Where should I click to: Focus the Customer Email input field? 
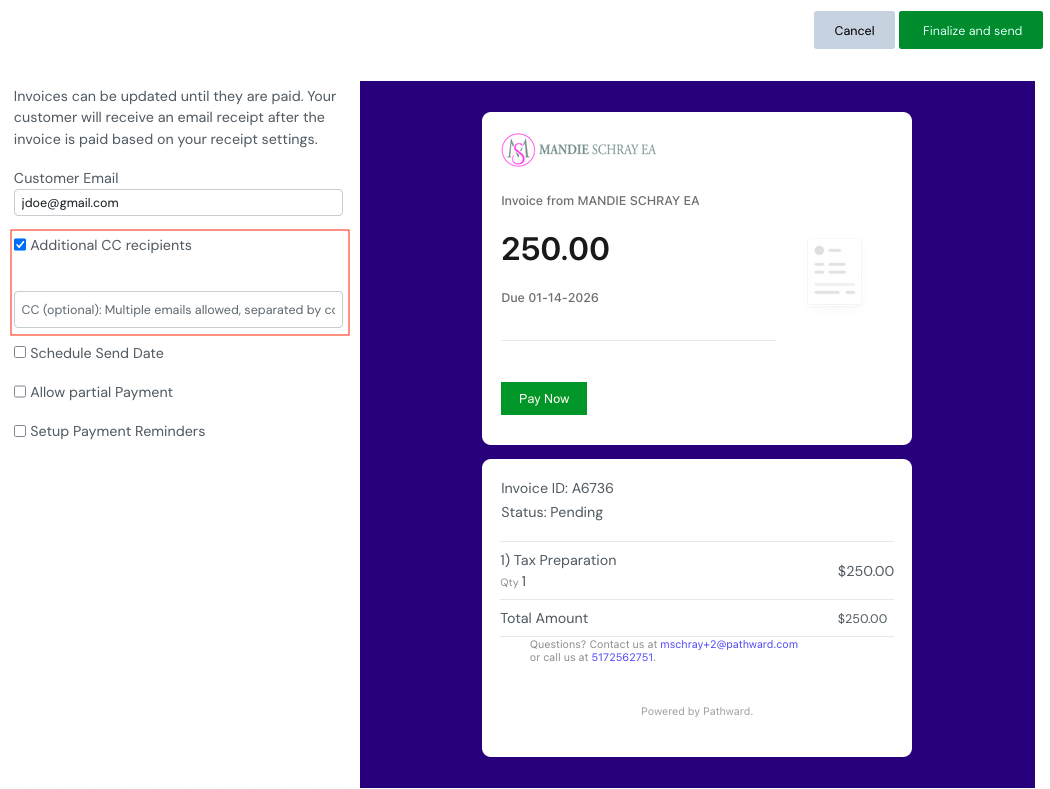coord(178,203)
